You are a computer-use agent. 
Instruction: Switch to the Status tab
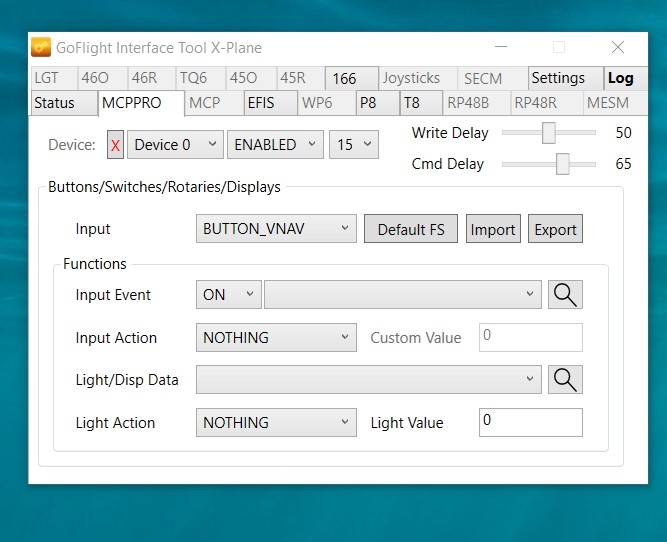pos(63,103)
